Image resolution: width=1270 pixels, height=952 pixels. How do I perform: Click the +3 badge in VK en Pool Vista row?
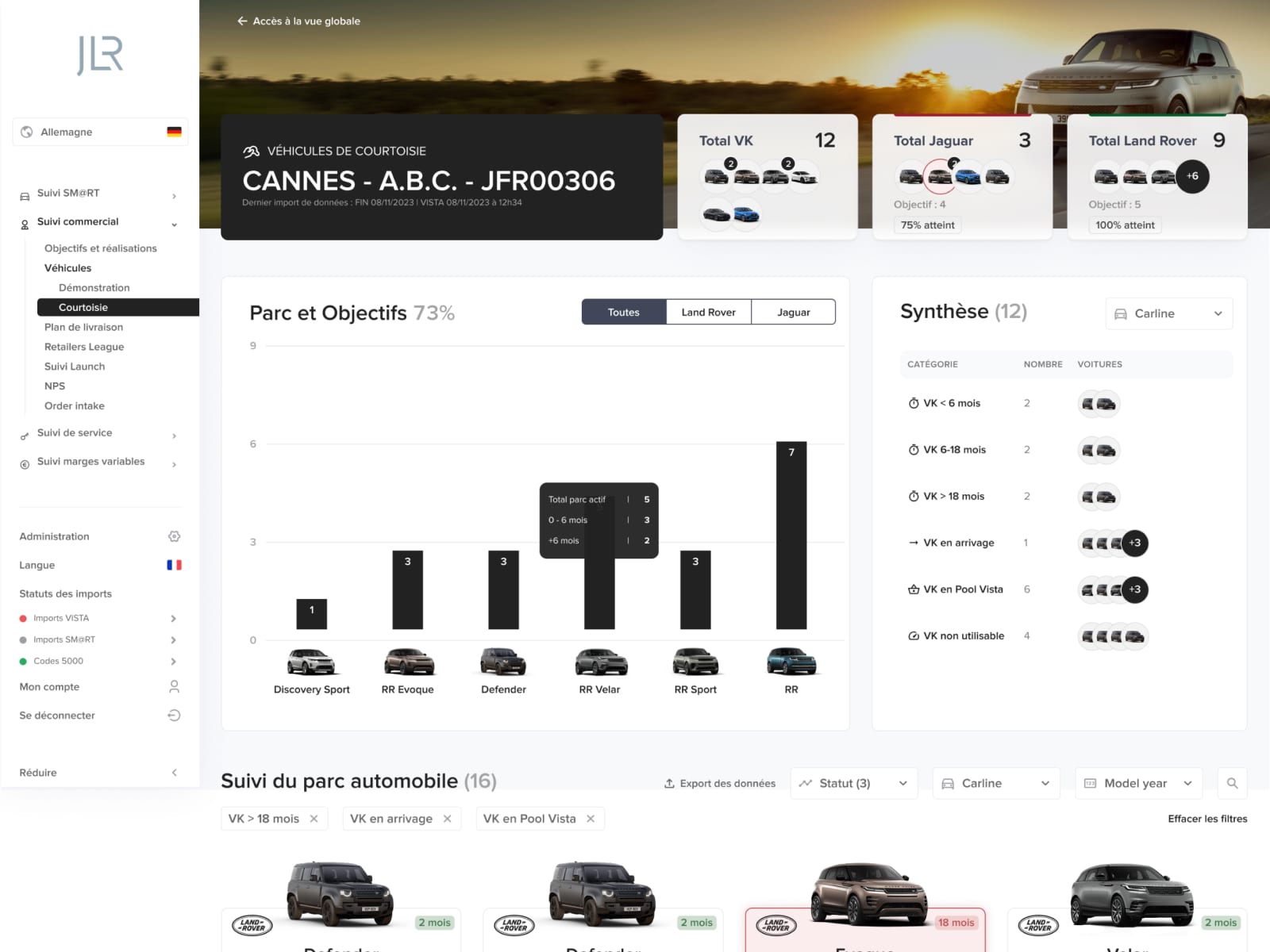[x=1135, y=589]
